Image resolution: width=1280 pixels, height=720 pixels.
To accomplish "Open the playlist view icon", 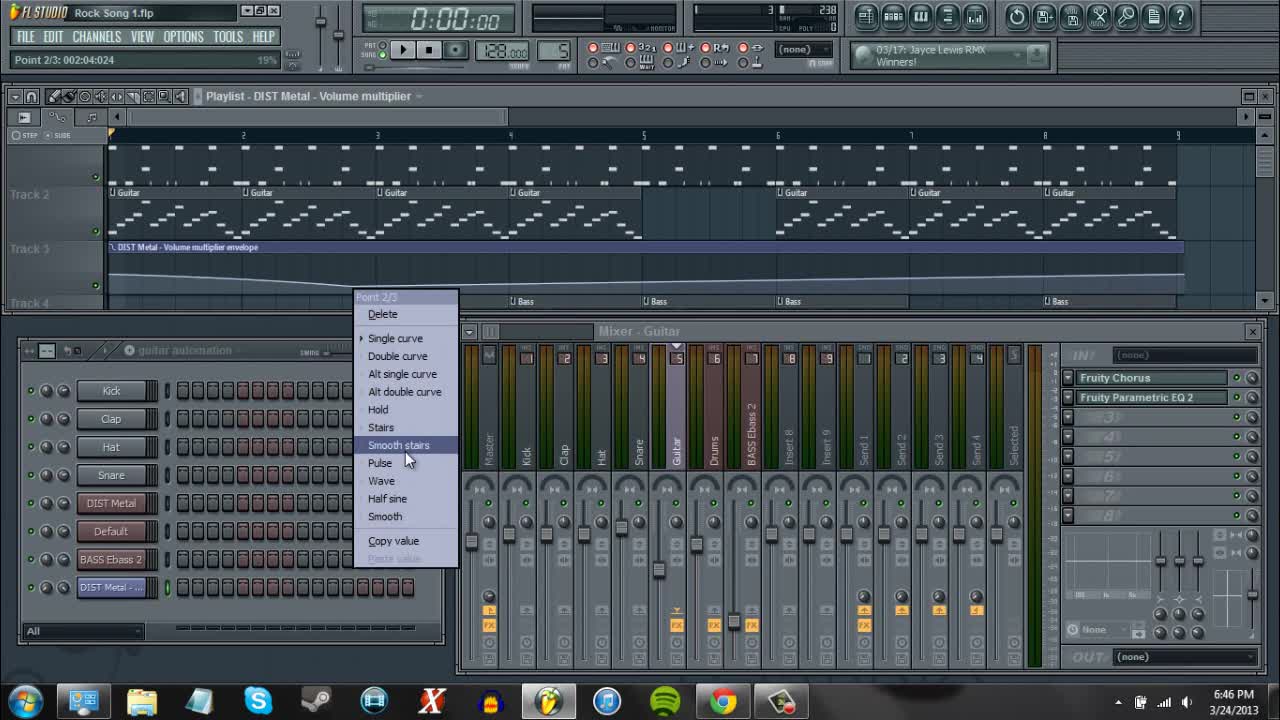I will [x=866, y=16].
